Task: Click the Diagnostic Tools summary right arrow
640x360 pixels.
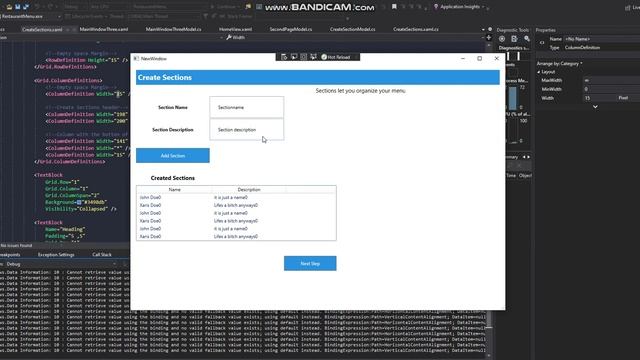Action: (529, 157)
